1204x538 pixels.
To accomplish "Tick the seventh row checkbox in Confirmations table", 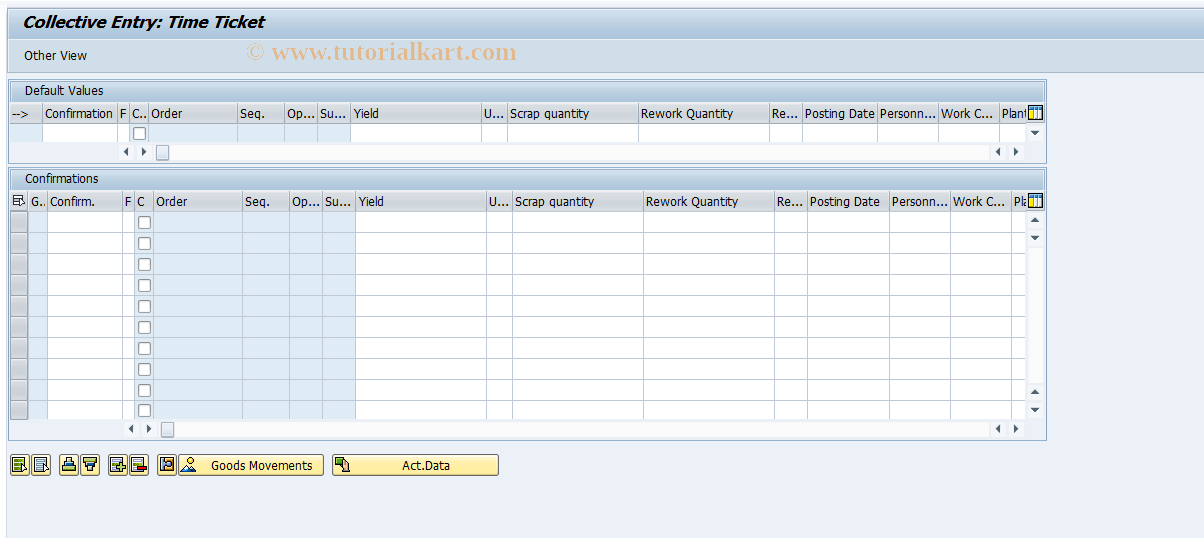I will (x=145, y=348).
